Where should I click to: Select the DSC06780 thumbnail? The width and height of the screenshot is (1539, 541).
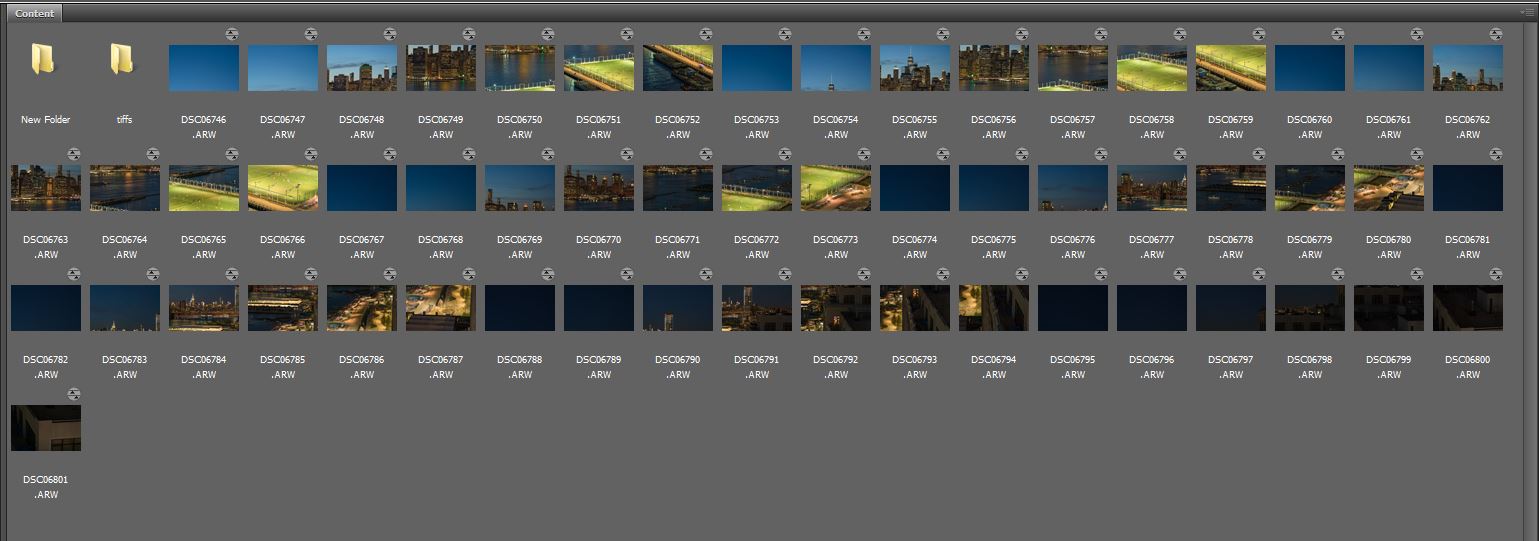coord(1389,188)
